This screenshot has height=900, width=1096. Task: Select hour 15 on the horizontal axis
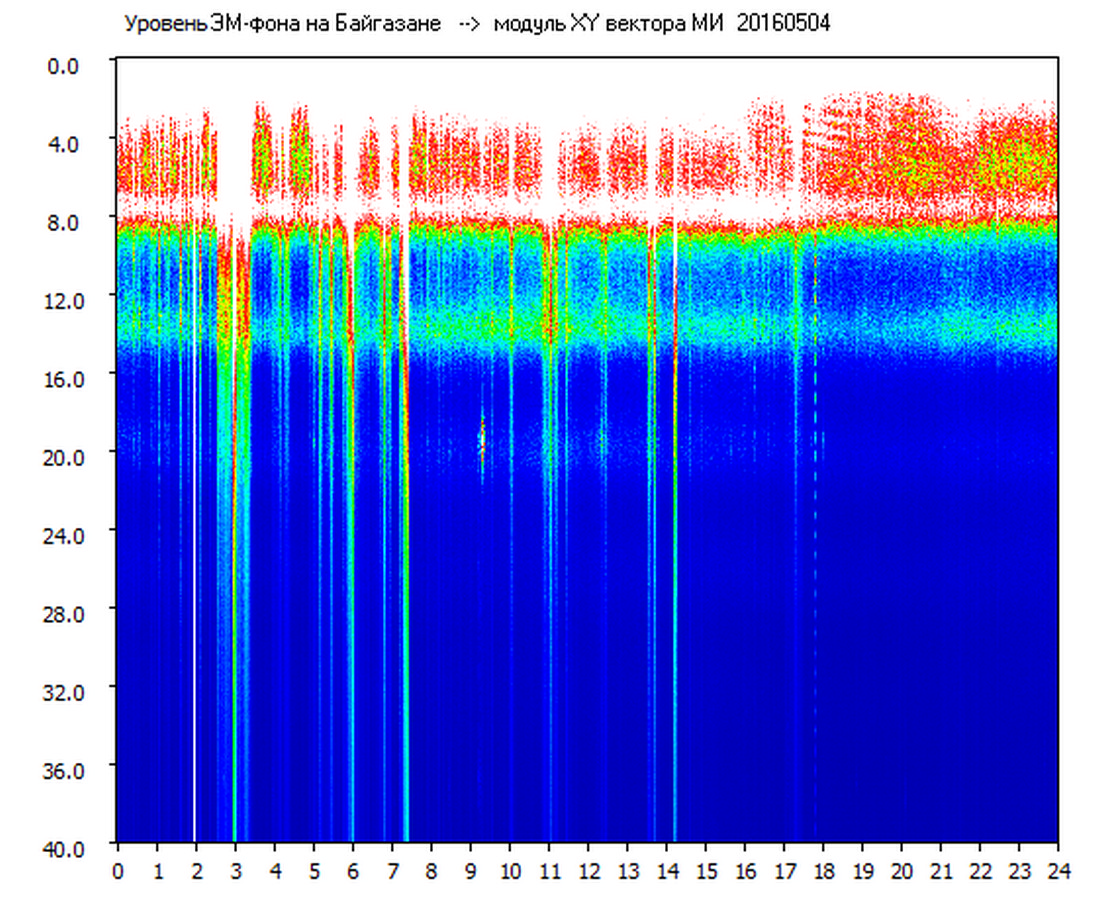706,870
